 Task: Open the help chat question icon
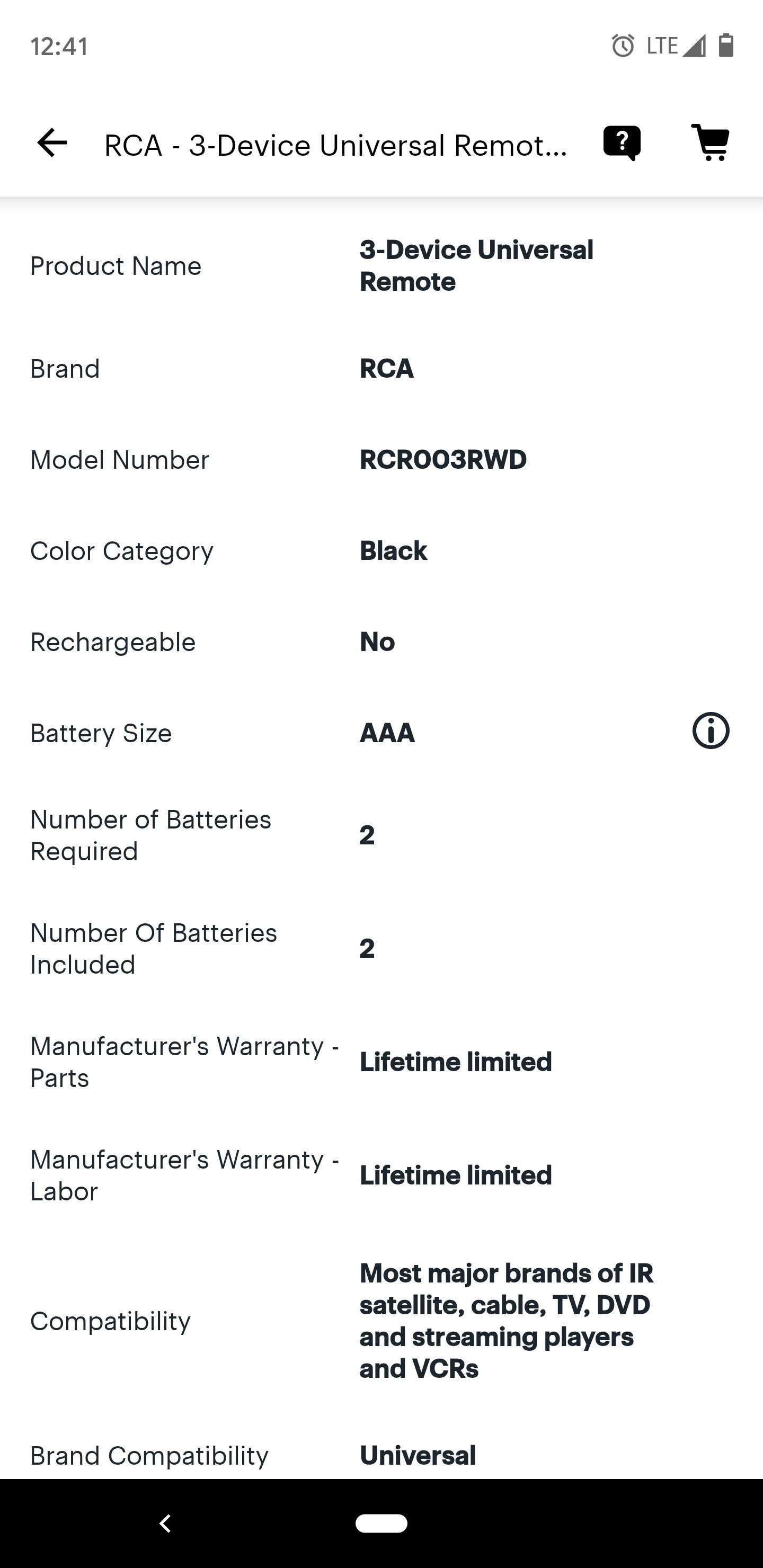[622, 143]
